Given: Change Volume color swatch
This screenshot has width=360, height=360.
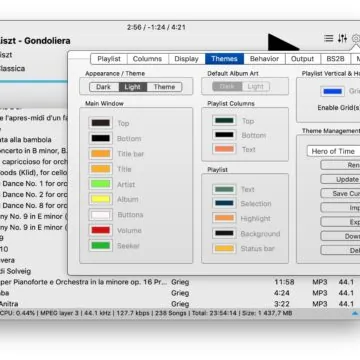Looking at the screenshot, I should click(x=101, y=230).
